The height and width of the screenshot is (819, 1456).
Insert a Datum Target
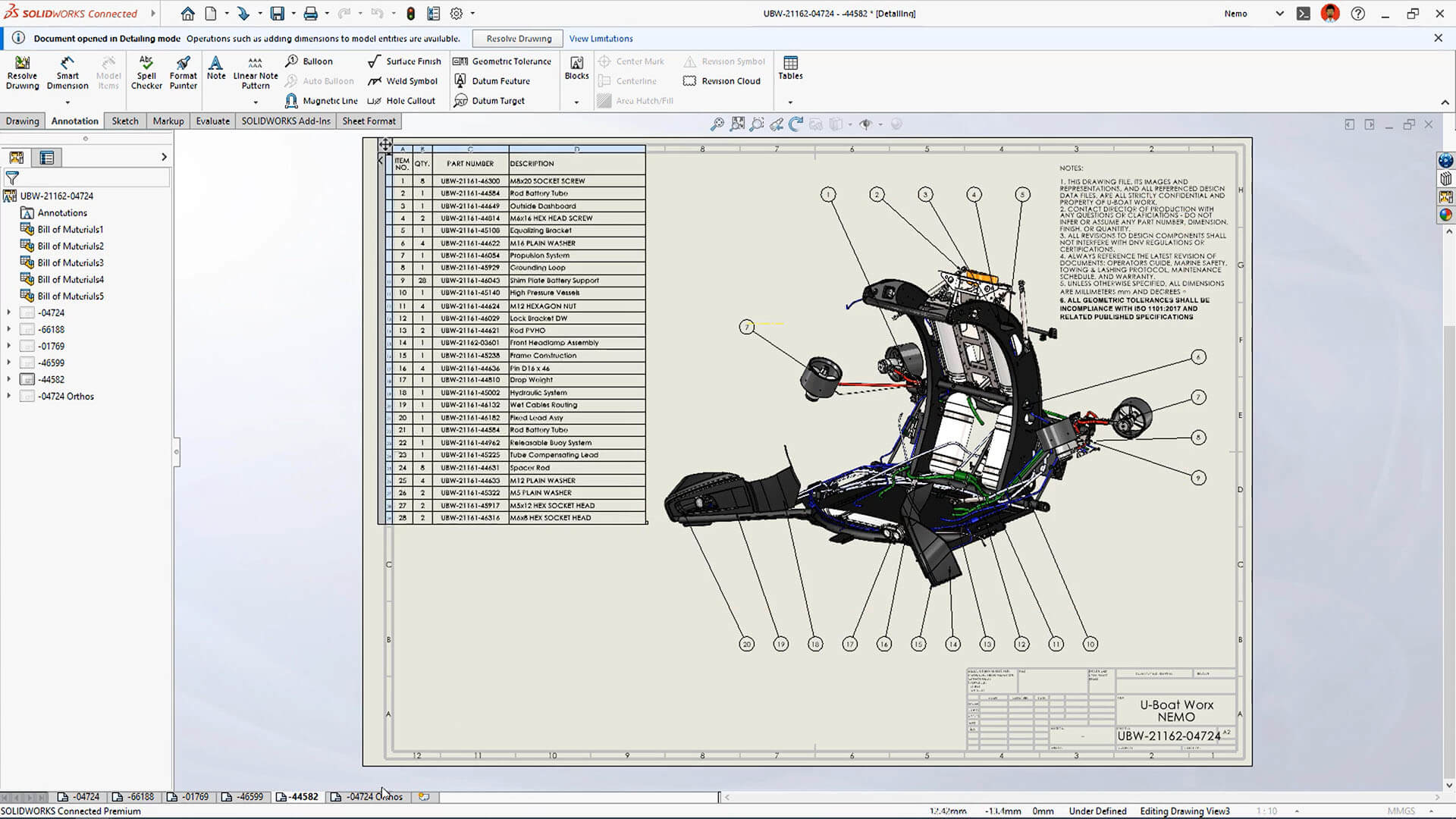click(489, 101)
